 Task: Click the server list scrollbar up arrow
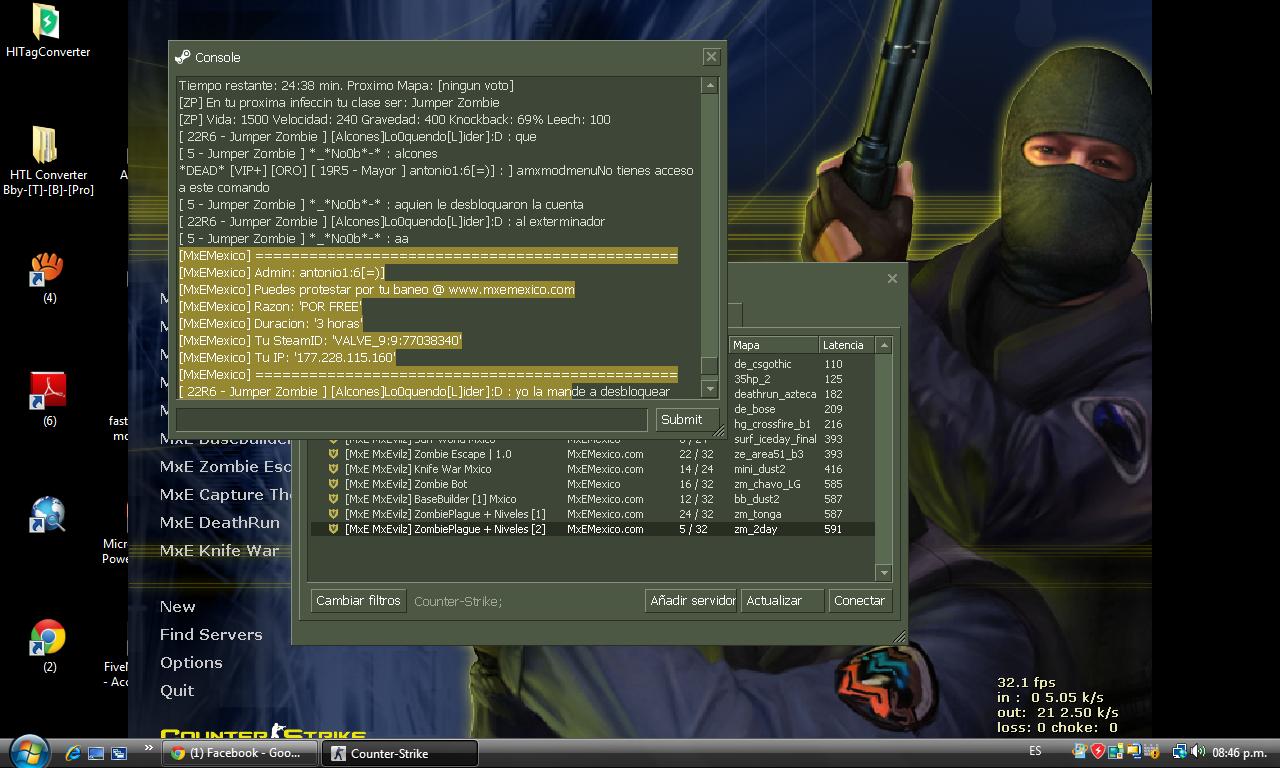coord(883,345)
